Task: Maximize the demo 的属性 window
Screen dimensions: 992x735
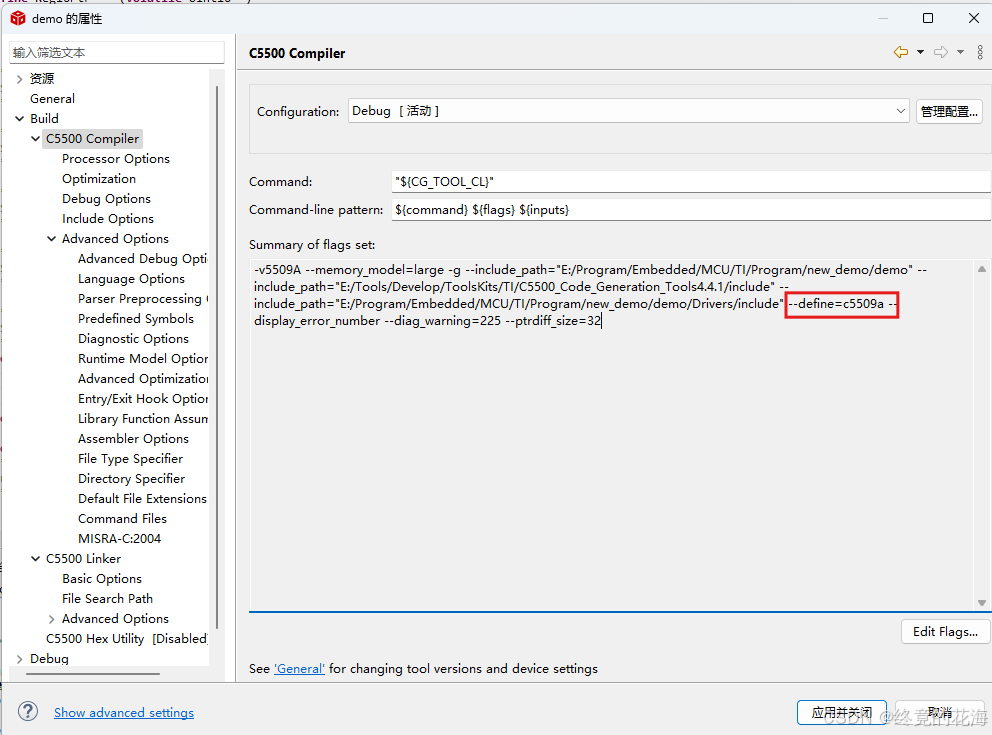Action: point(928,18)
